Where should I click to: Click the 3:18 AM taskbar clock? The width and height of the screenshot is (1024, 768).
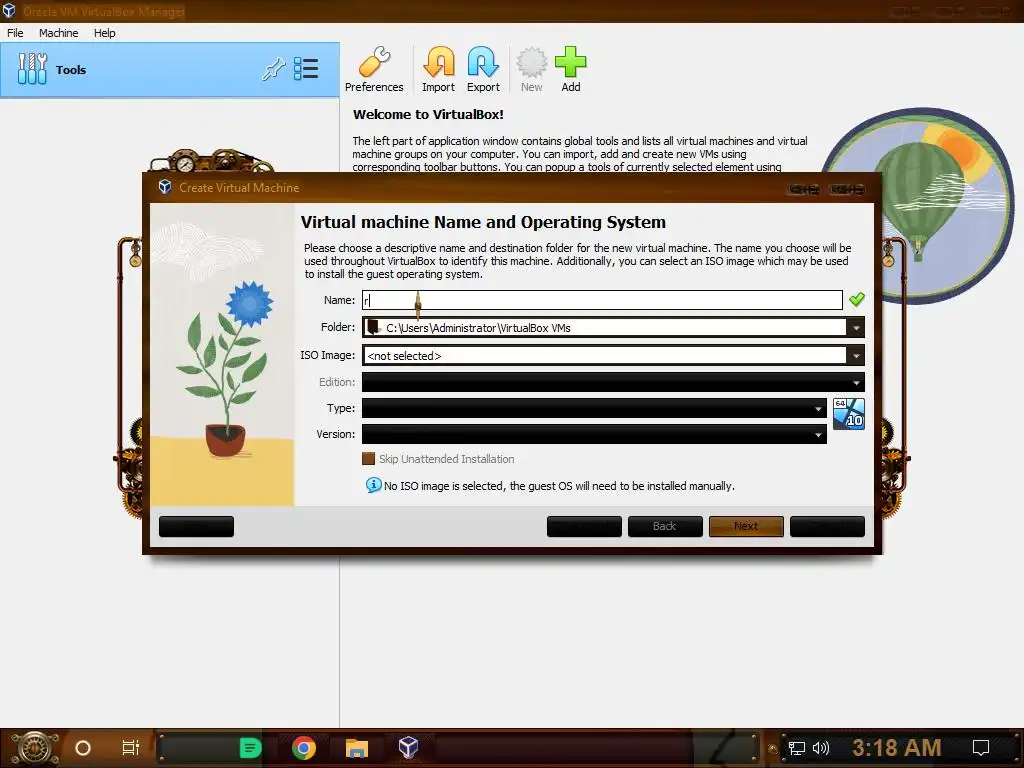click(896, 748)
